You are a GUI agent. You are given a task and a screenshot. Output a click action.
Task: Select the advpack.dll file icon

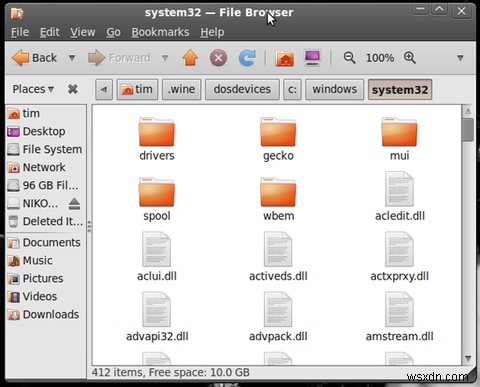click(x=278, y=310)
